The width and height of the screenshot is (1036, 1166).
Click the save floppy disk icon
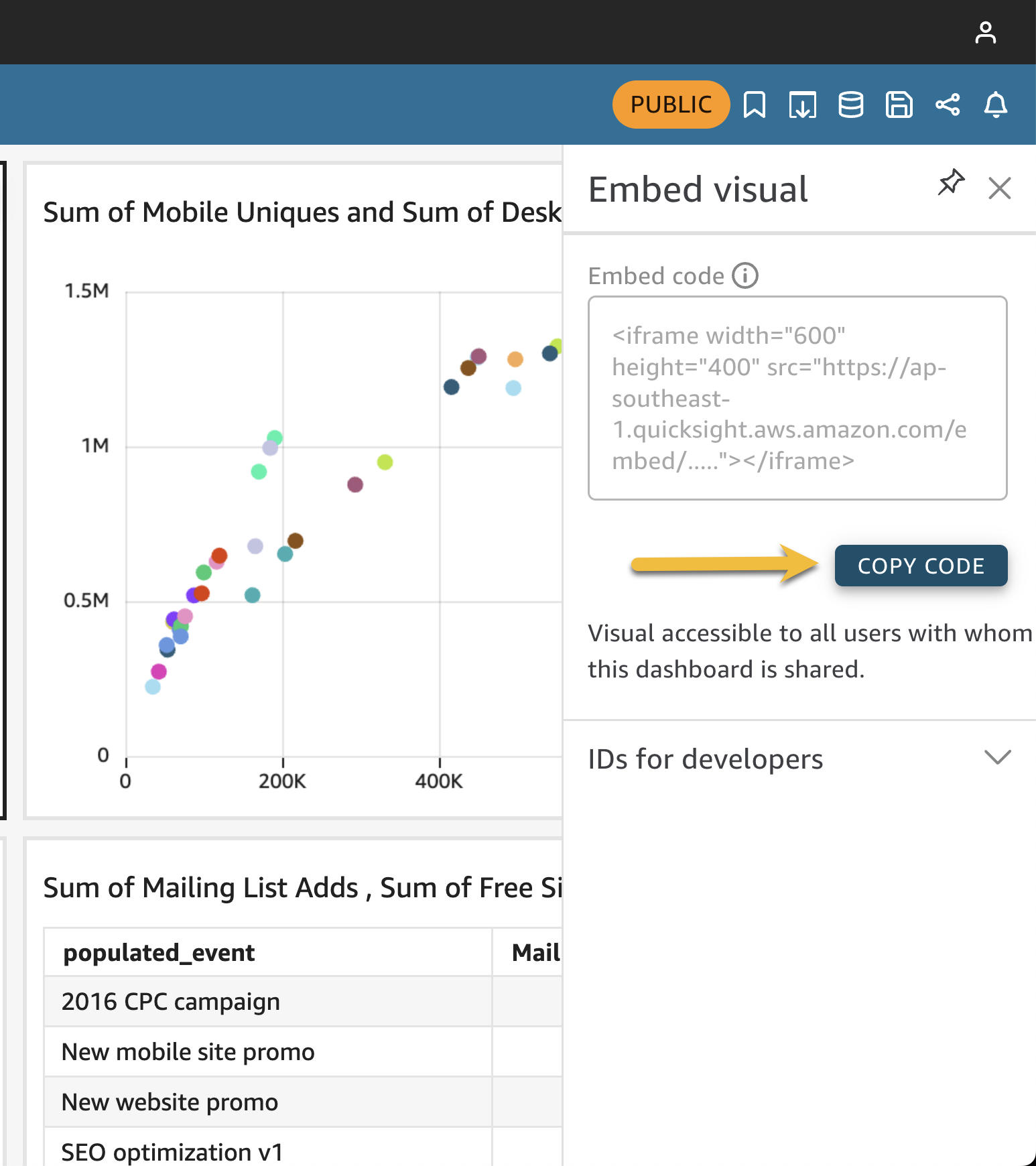click(x=899, y=105)
